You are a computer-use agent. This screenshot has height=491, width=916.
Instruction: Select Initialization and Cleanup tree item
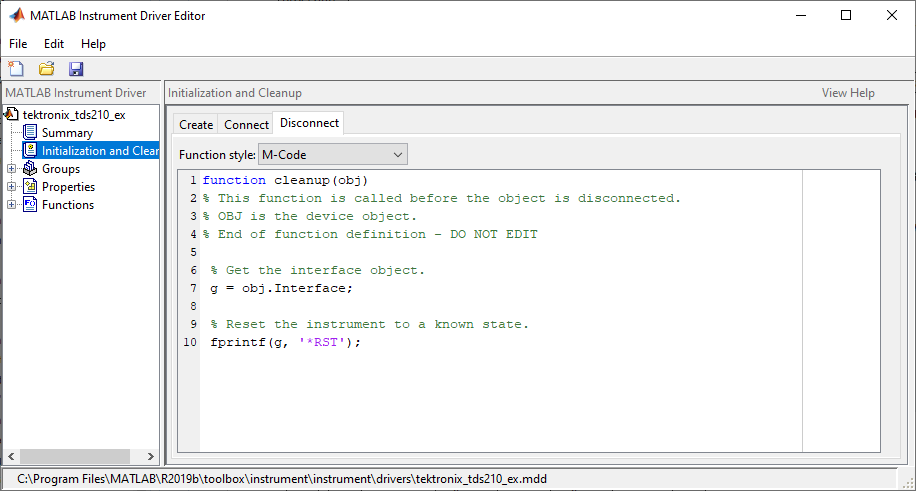tap(99, 150)
